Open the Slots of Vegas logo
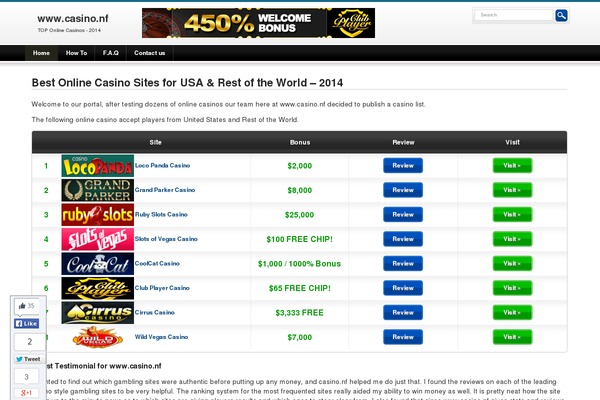600x400 pixels. [98, 239]
